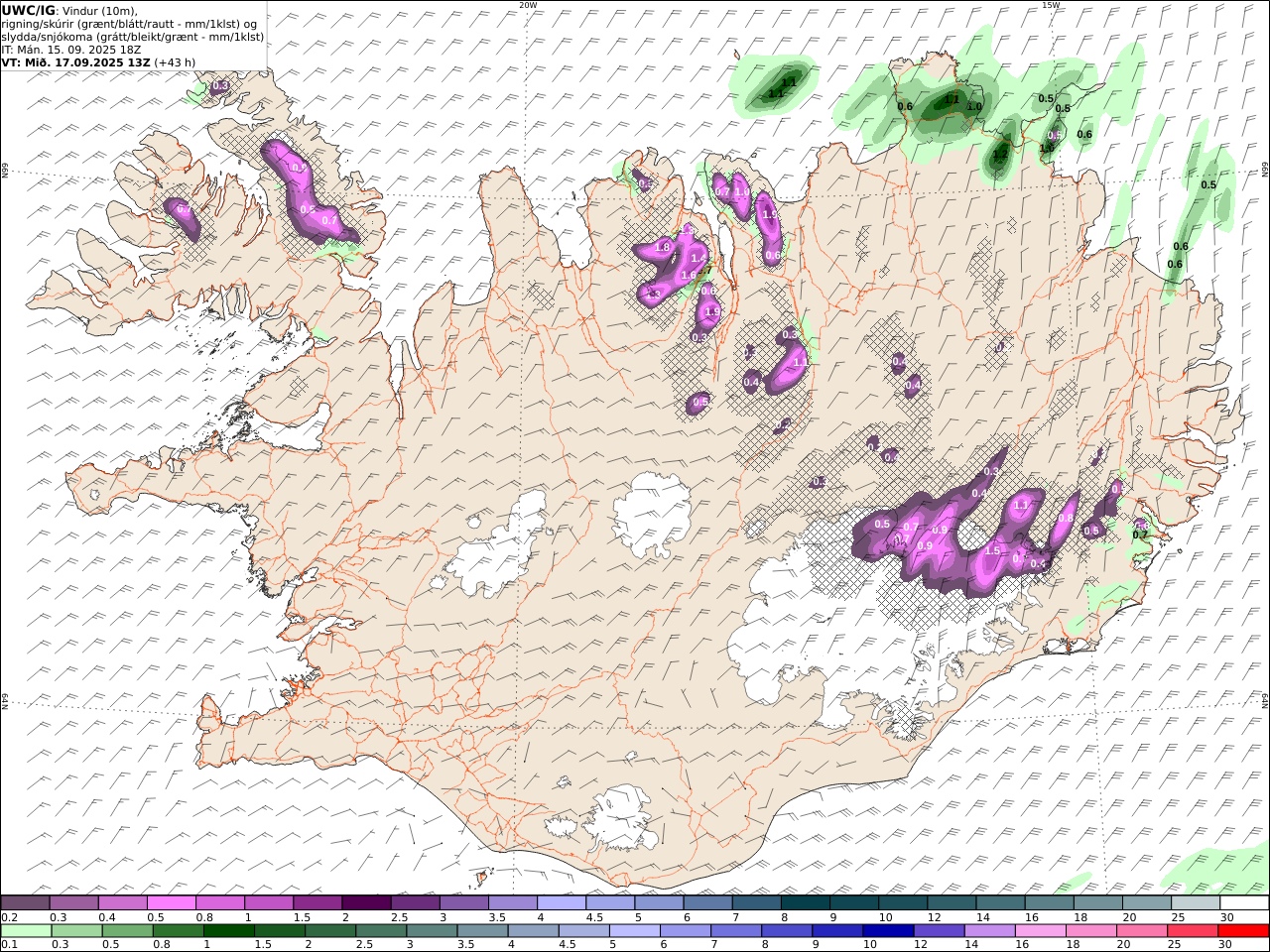This screenshot has width=1270, height=952.
Task: Click the "slydda/snjókoma" legend description line
Action: tap(133, 36)
